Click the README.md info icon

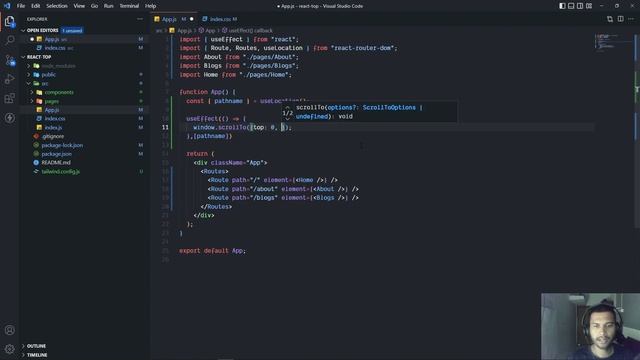[x=36, y=162]
